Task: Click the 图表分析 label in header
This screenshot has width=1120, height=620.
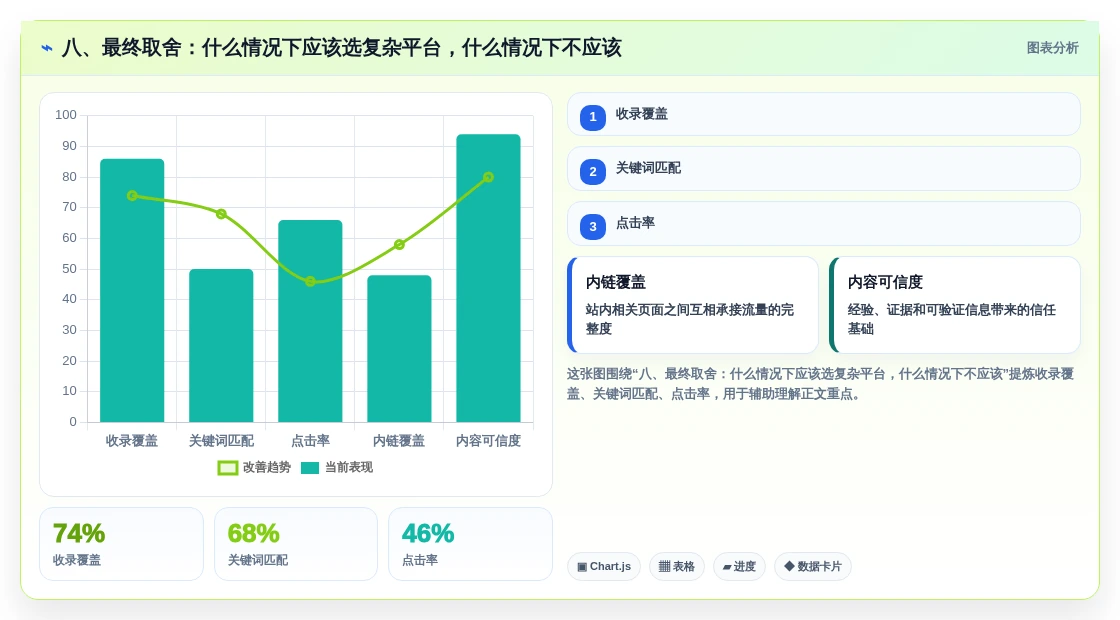Action: [1052, 48]
